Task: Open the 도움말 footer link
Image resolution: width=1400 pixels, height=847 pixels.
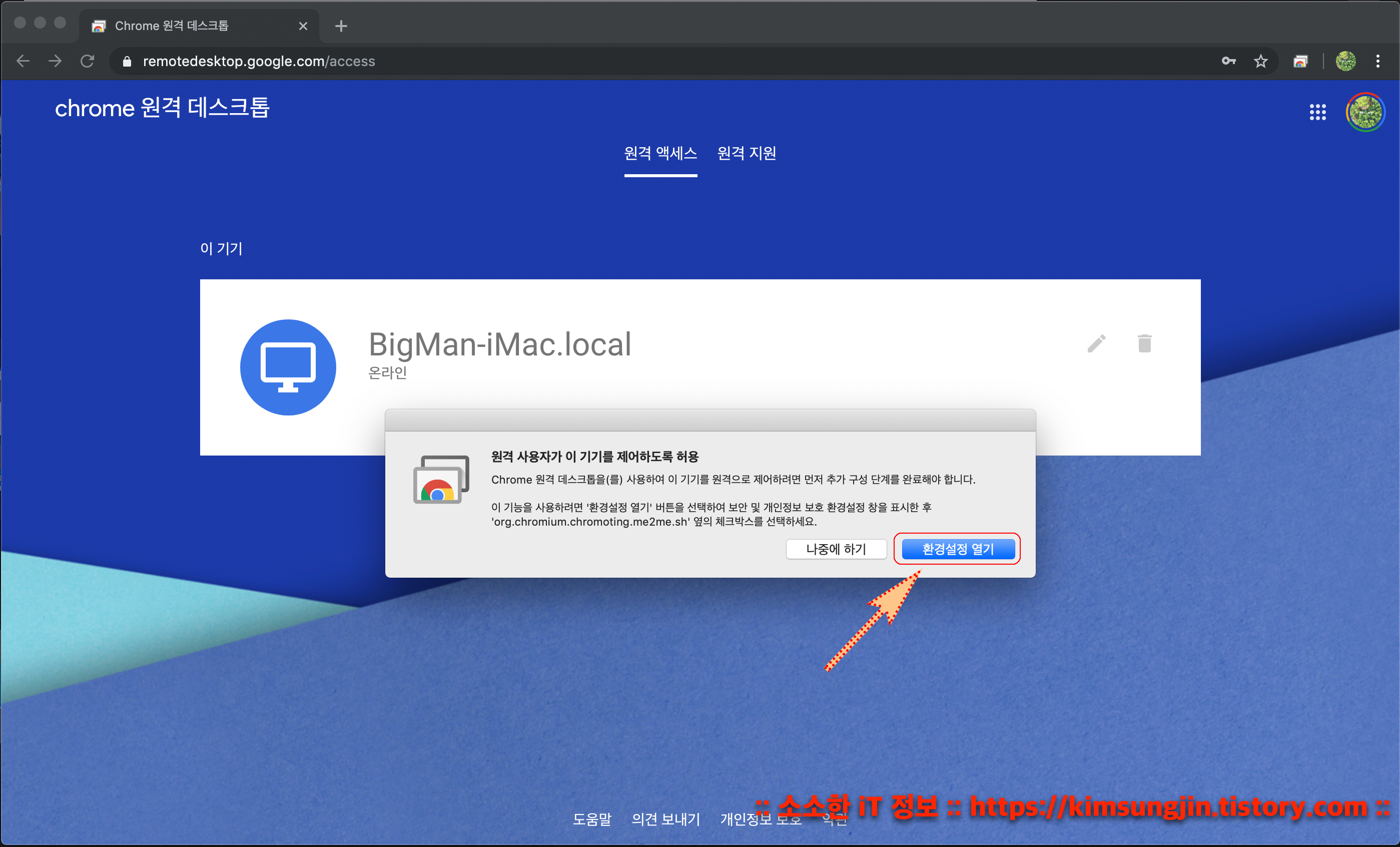Action: tap(591, 819)
